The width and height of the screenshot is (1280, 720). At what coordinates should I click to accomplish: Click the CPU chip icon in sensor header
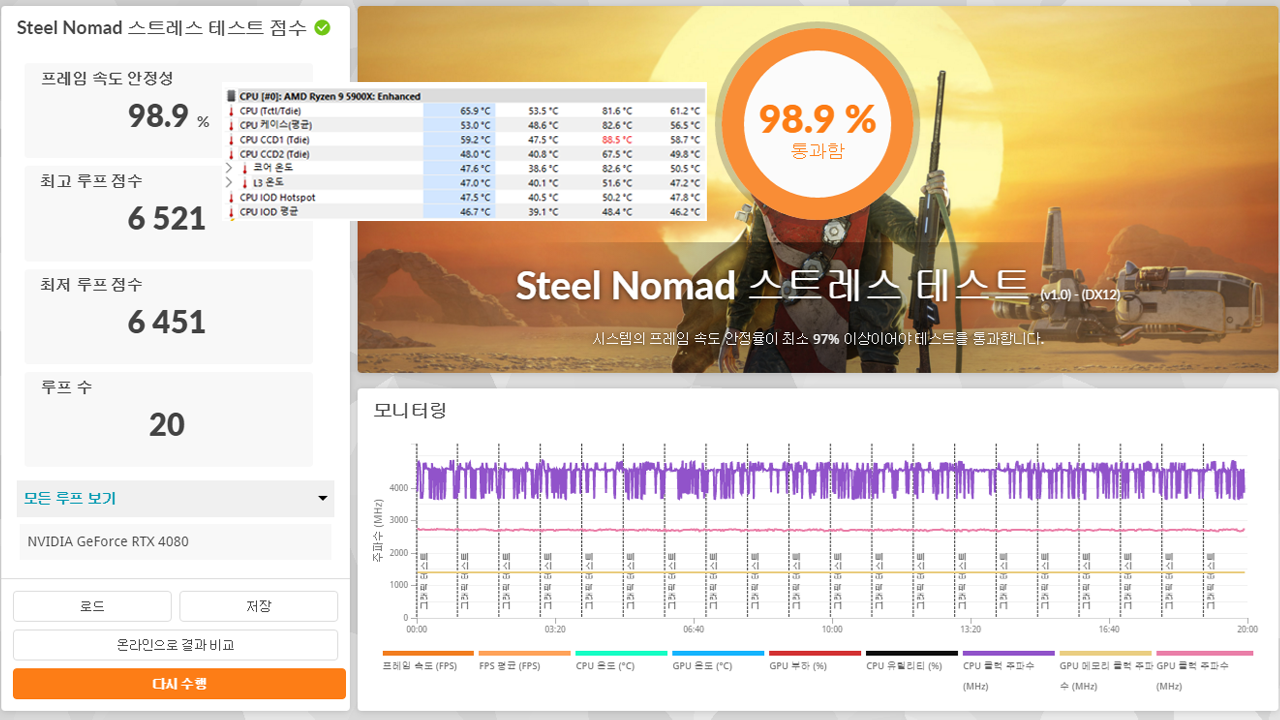point(233,96)
